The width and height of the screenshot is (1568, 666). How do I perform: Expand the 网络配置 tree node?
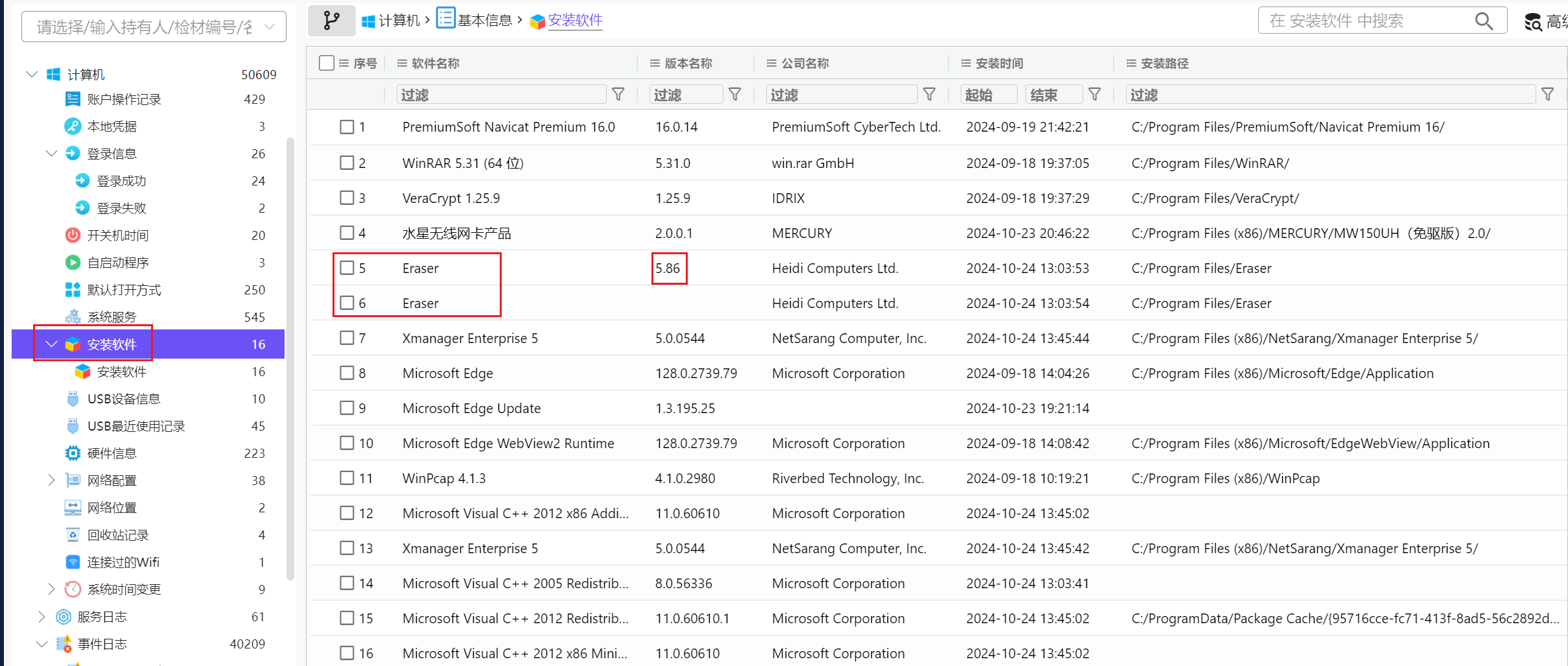point(52,481)
